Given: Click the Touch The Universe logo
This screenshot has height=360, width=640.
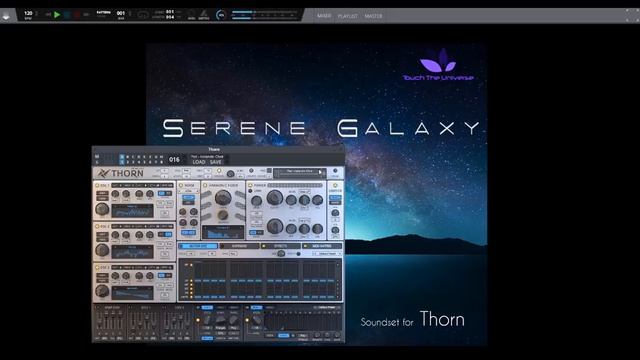Looking at the screenshot, I should pos(438,65).
